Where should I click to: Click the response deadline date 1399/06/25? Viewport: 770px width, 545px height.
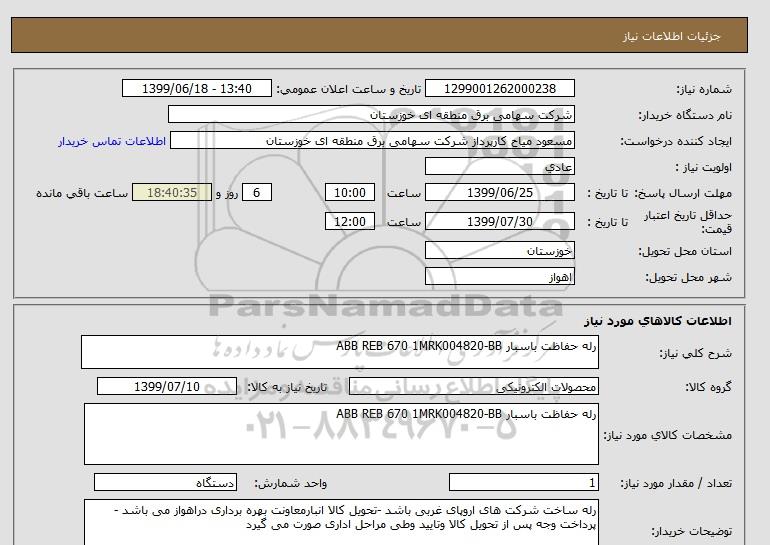point(501,193)
